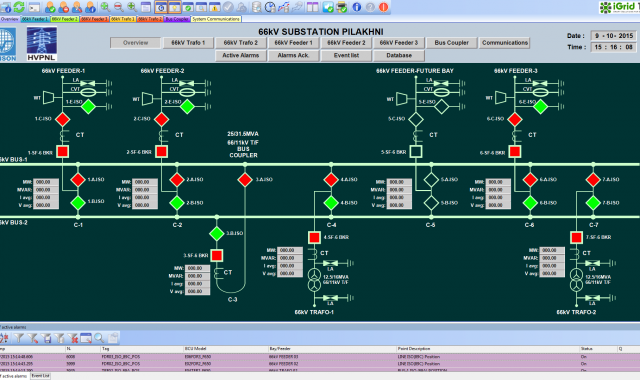Switch to 66kV Feeder 1 colored tab
This screenshot has height=380, width=640.
click(35, 19)
